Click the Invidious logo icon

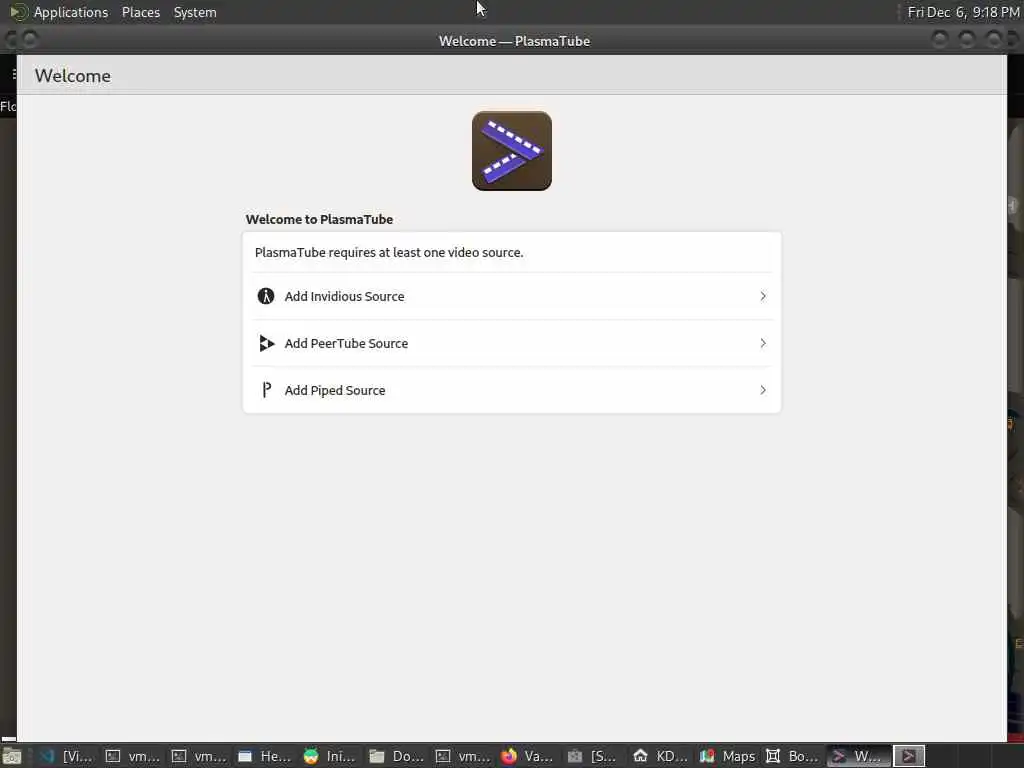[266, 296]
